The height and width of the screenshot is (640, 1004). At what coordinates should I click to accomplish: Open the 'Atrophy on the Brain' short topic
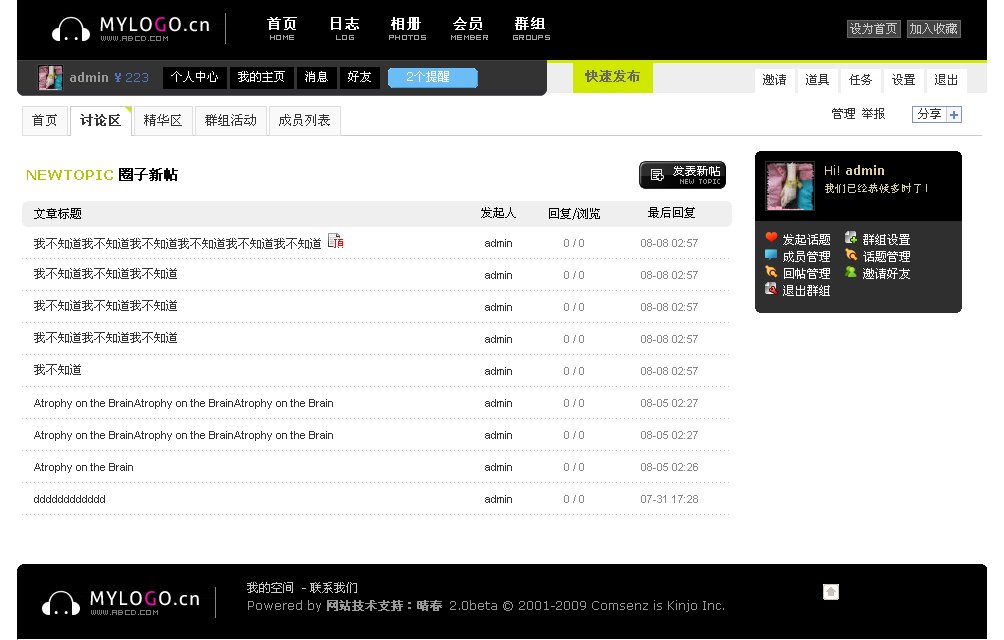[x=83, y=467]
